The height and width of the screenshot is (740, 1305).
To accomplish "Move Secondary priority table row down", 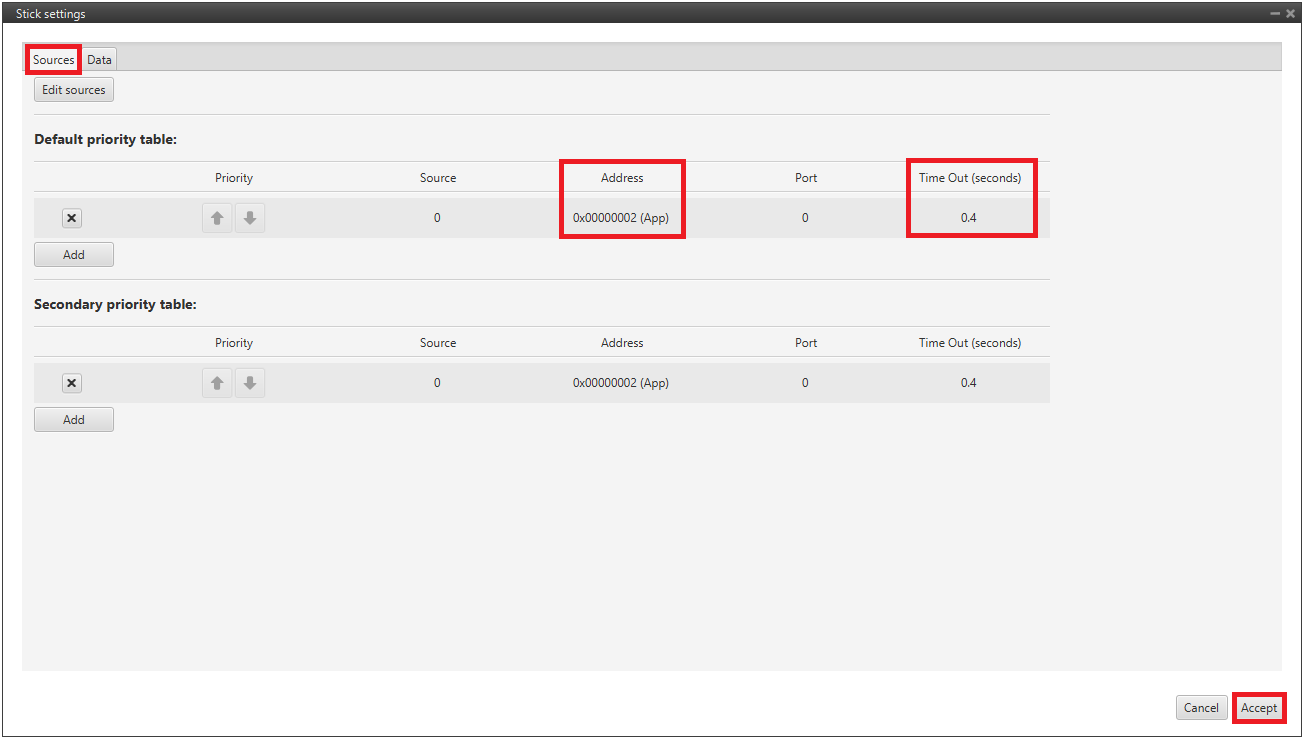I will click(250, 383).
